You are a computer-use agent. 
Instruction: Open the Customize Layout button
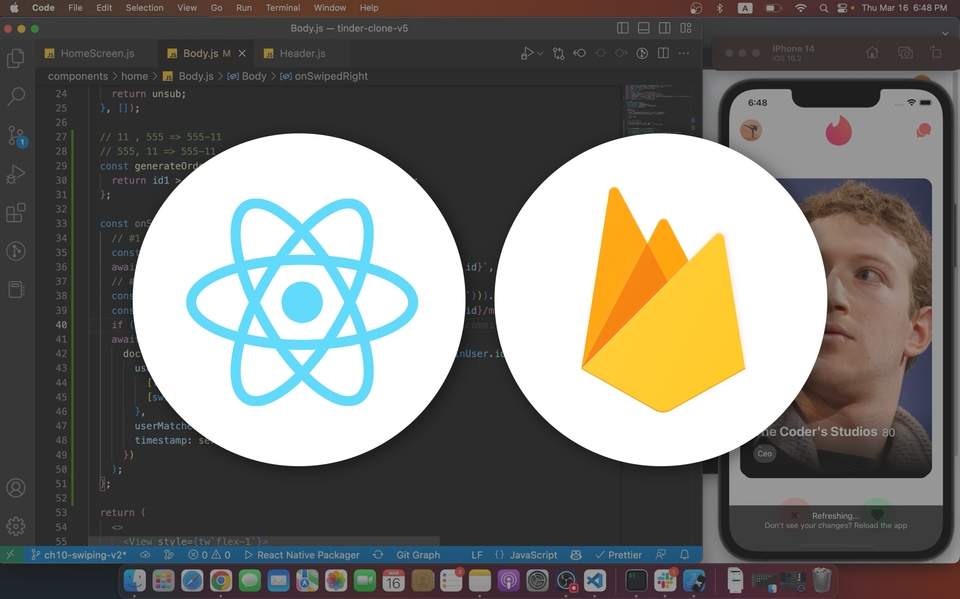tap(686, 28)
